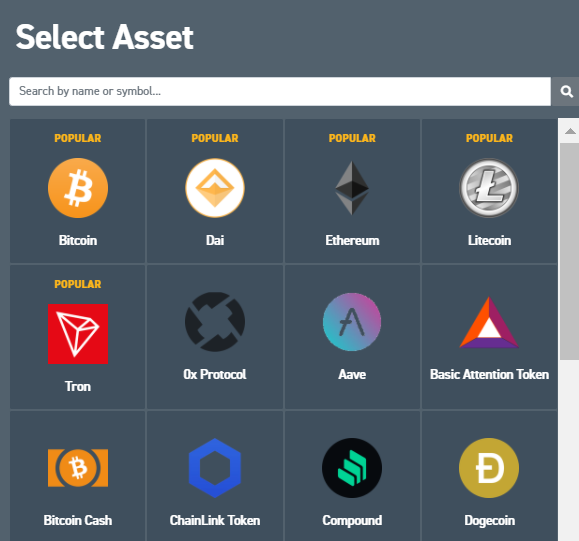Pick the ChainLink Token hexagon icon
The height and width of the screenshot is (541, 579).
click(215, 468)
